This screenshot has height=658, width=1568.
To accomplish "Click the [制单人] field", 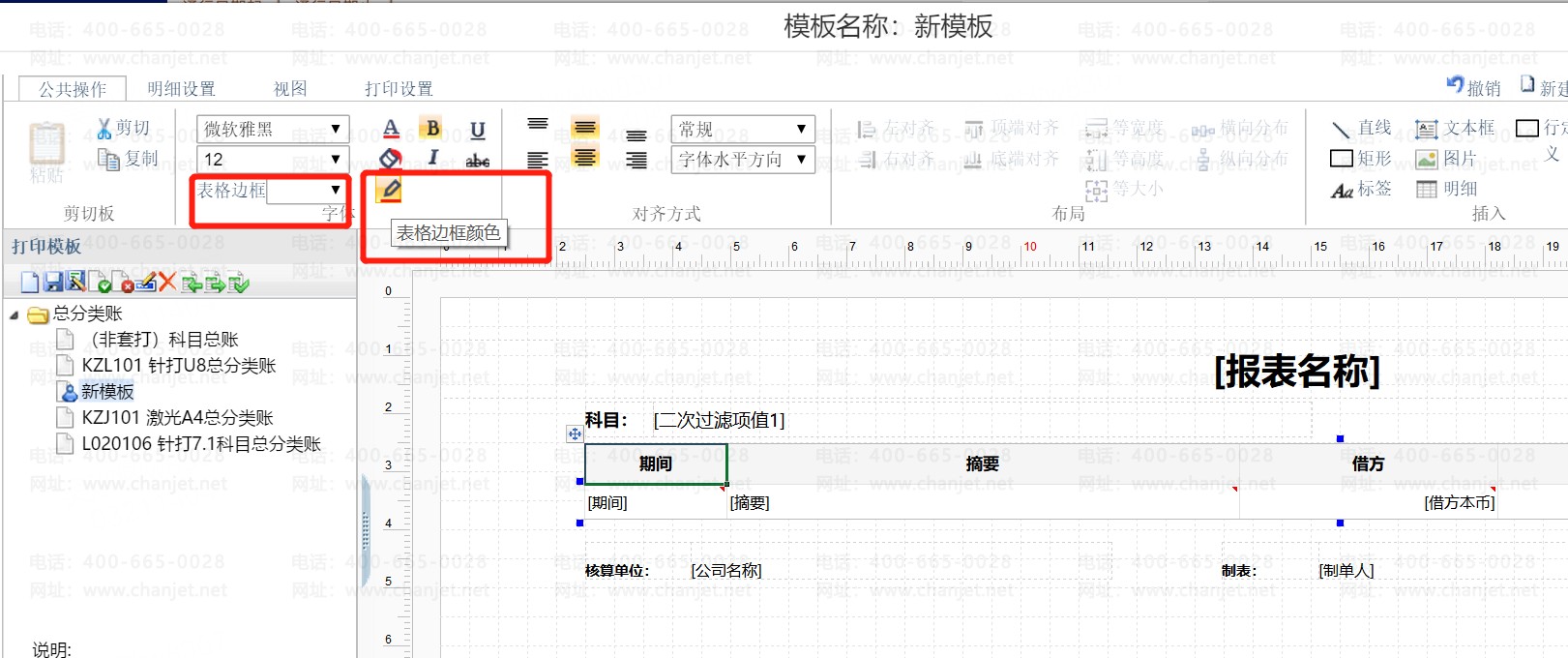I will pos(1346,571).
